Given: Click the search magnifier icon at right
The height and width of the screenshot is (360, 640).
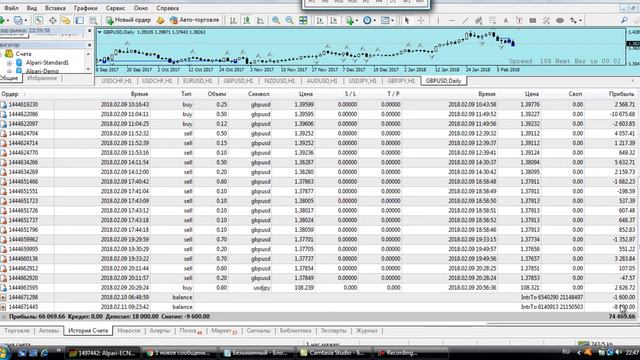Looking at the screenshot, I should pyautogui.click(x=624, y=20).
